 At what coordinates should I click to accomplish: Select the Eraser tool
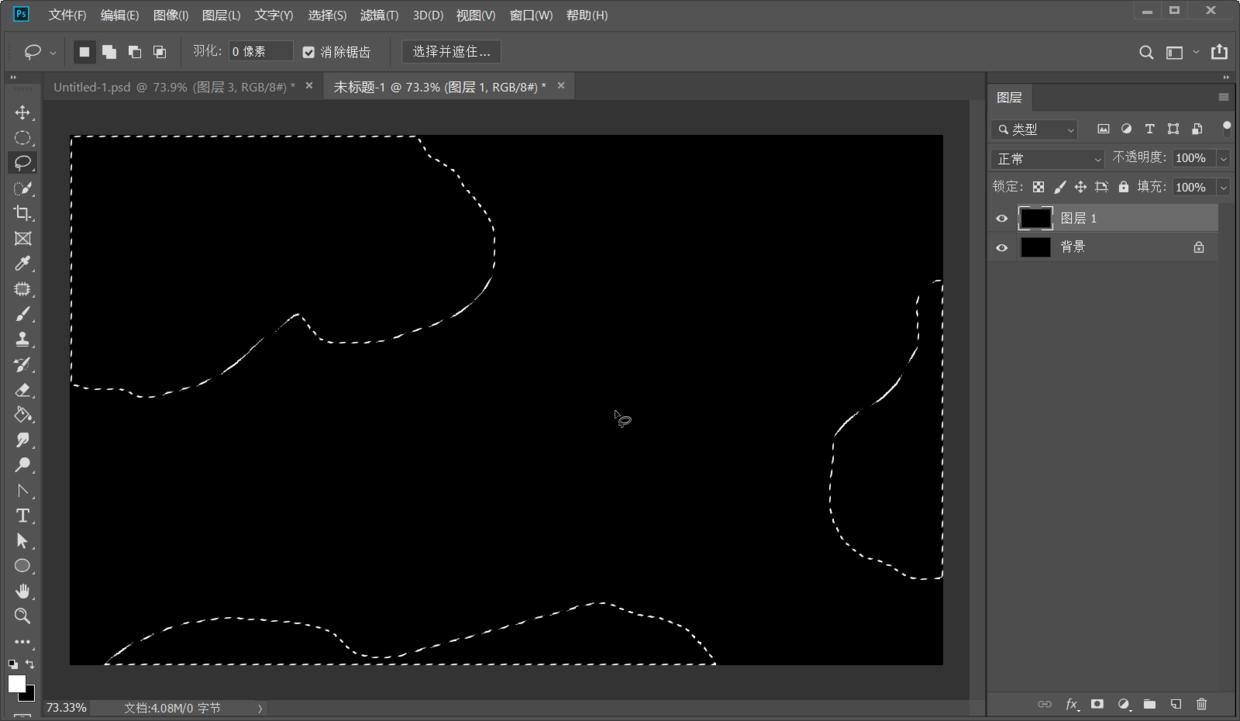click(22, 390)
